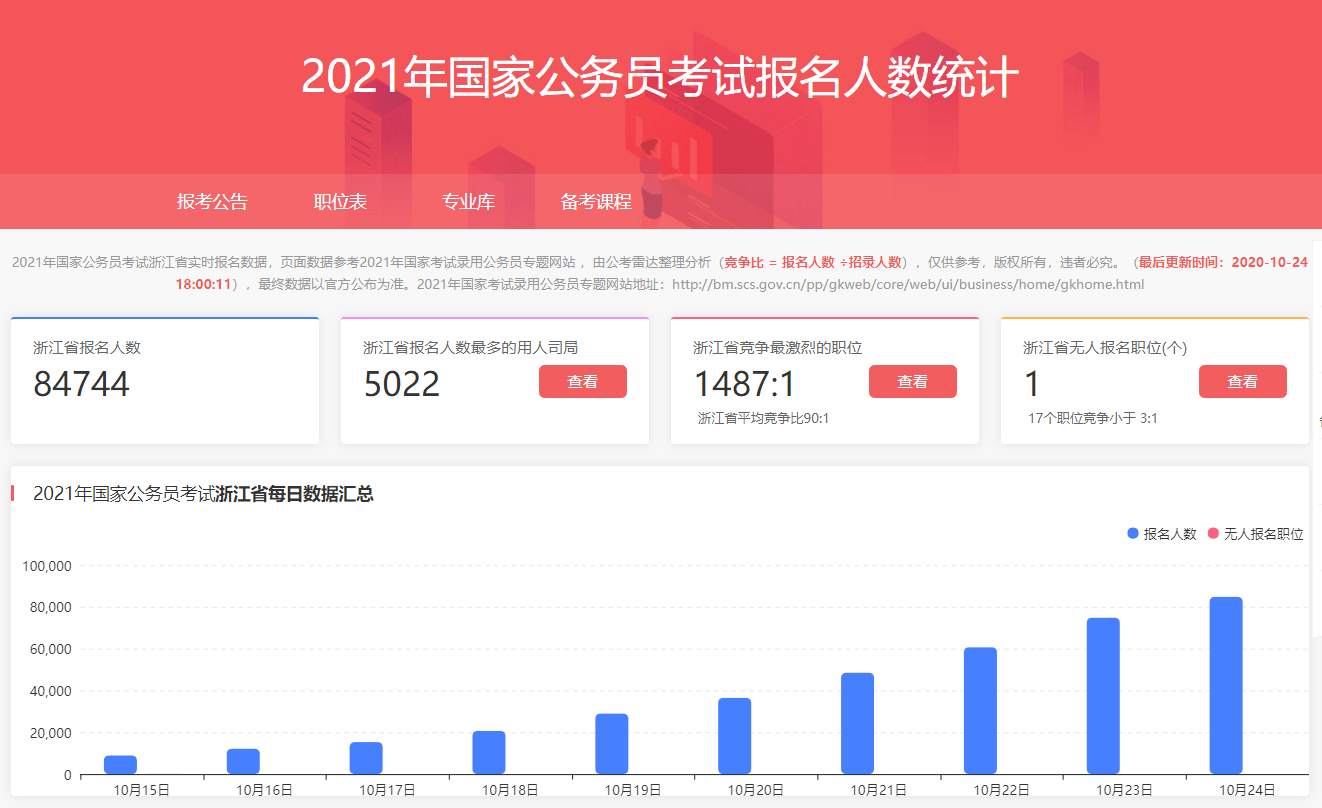Image resolution: width=1322 pixels, height=808 pixels.
Task: Click 查看 for 报名人数最多的用人司局
Action: tap(583, 382)
